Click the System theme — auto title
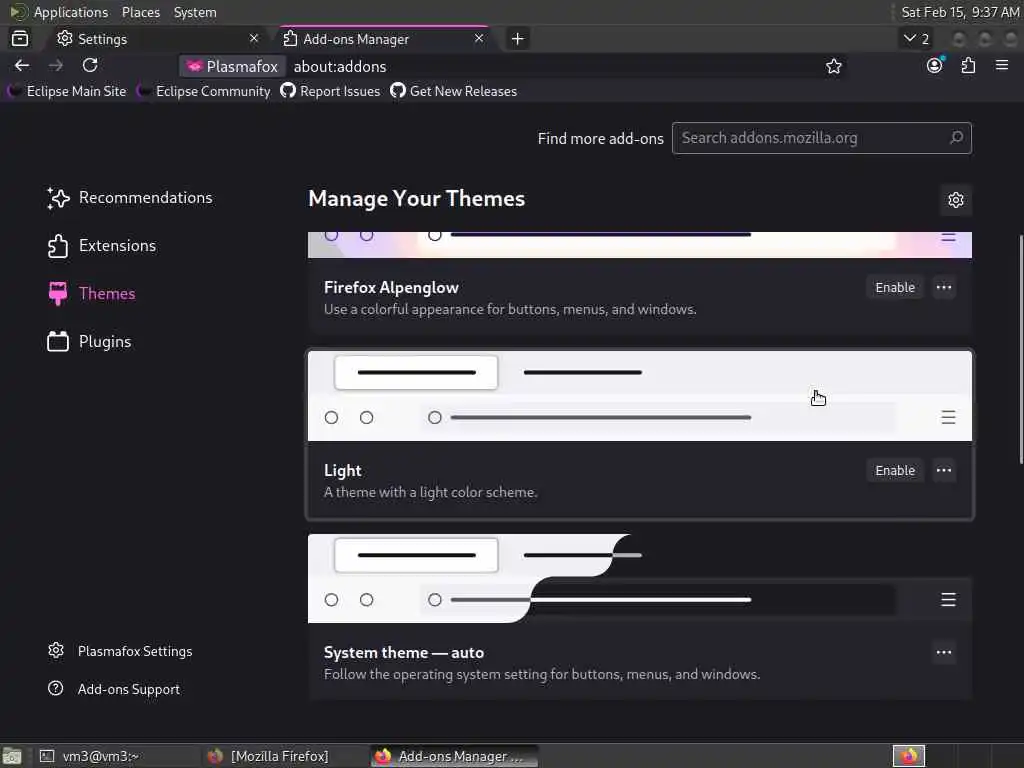 coord(404,652)
